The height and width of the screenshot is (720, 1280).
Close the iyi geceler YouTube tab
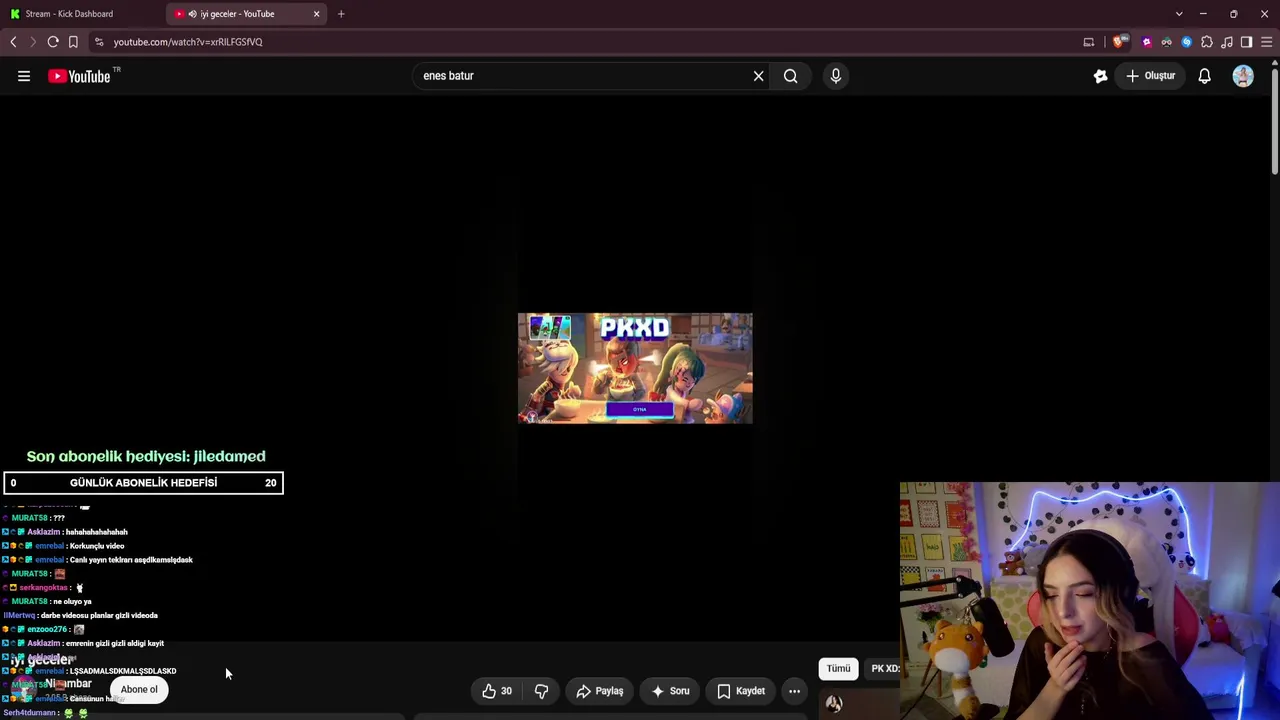(316, 14)
